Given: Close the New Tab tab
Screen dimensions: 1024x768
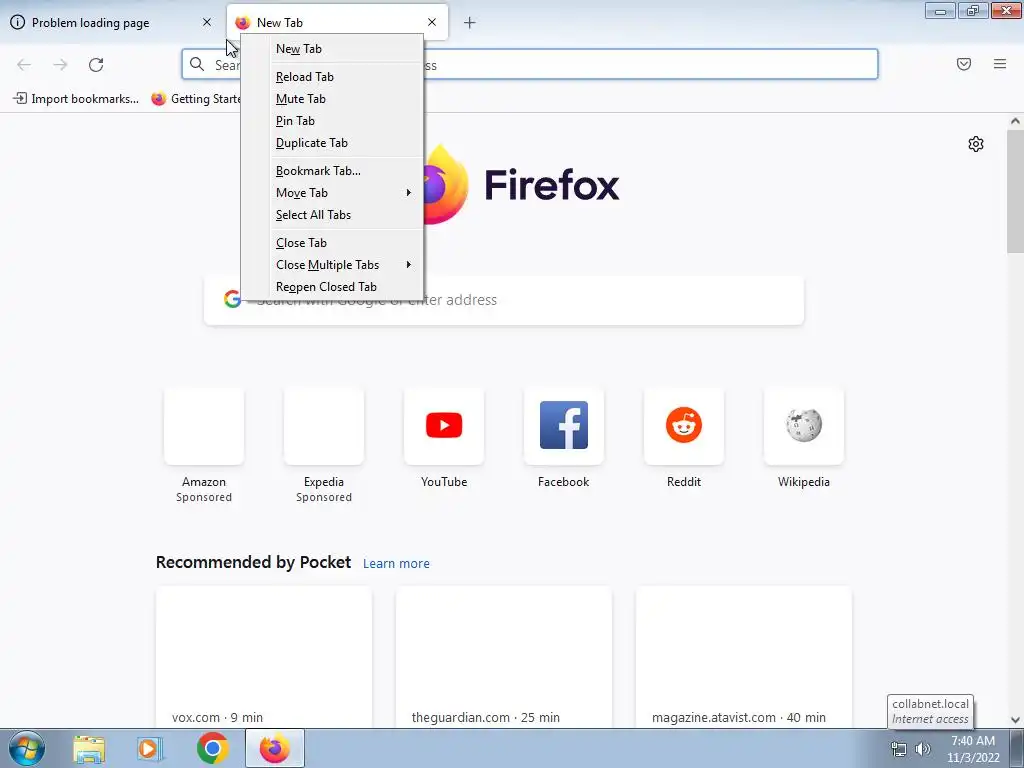Looking at the screenshot, I should (x=432, y=22).
